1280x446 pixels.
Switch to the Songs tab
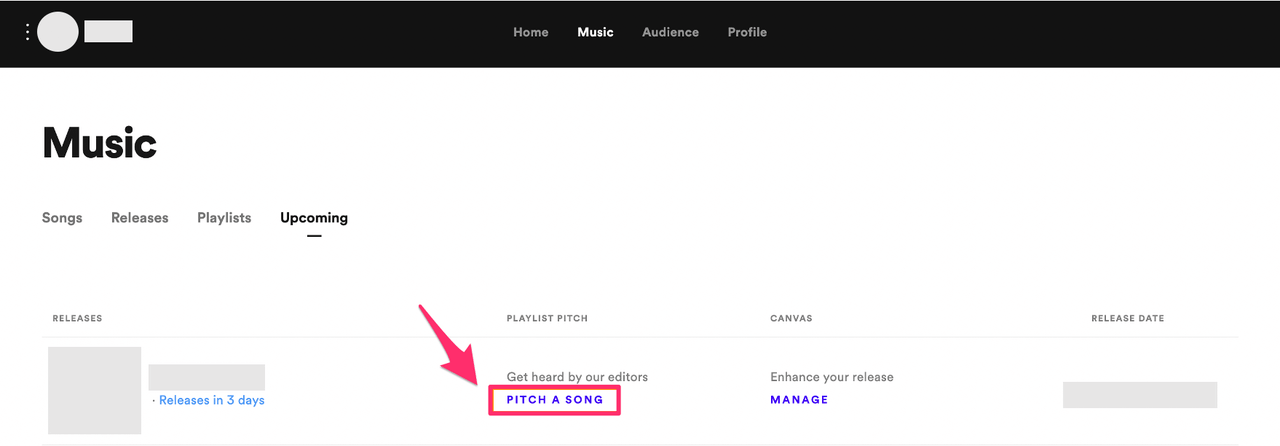coord(62,218)
